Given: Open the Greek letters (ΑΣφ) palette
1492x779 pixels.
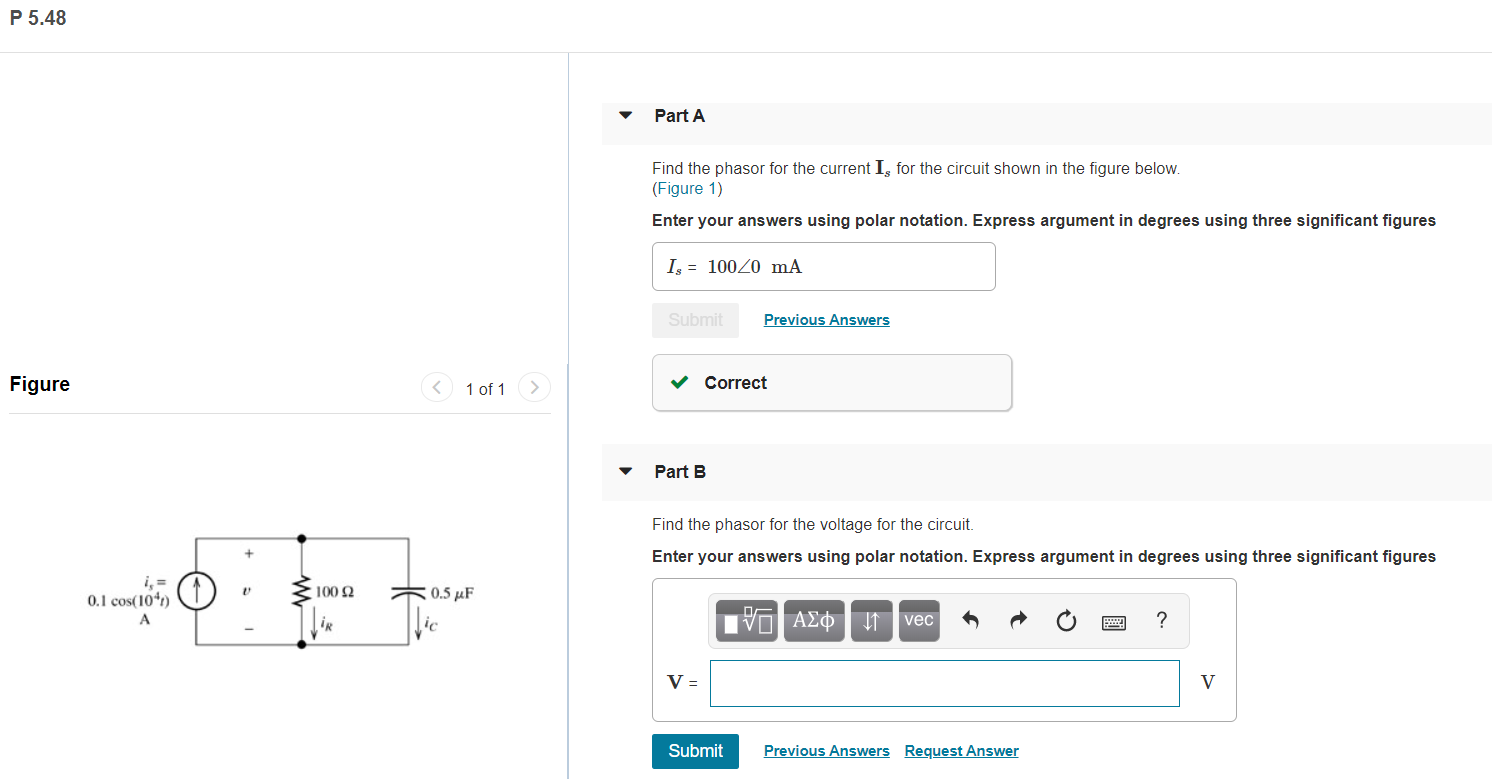Looking at the screenshot, I should point(814,621).
